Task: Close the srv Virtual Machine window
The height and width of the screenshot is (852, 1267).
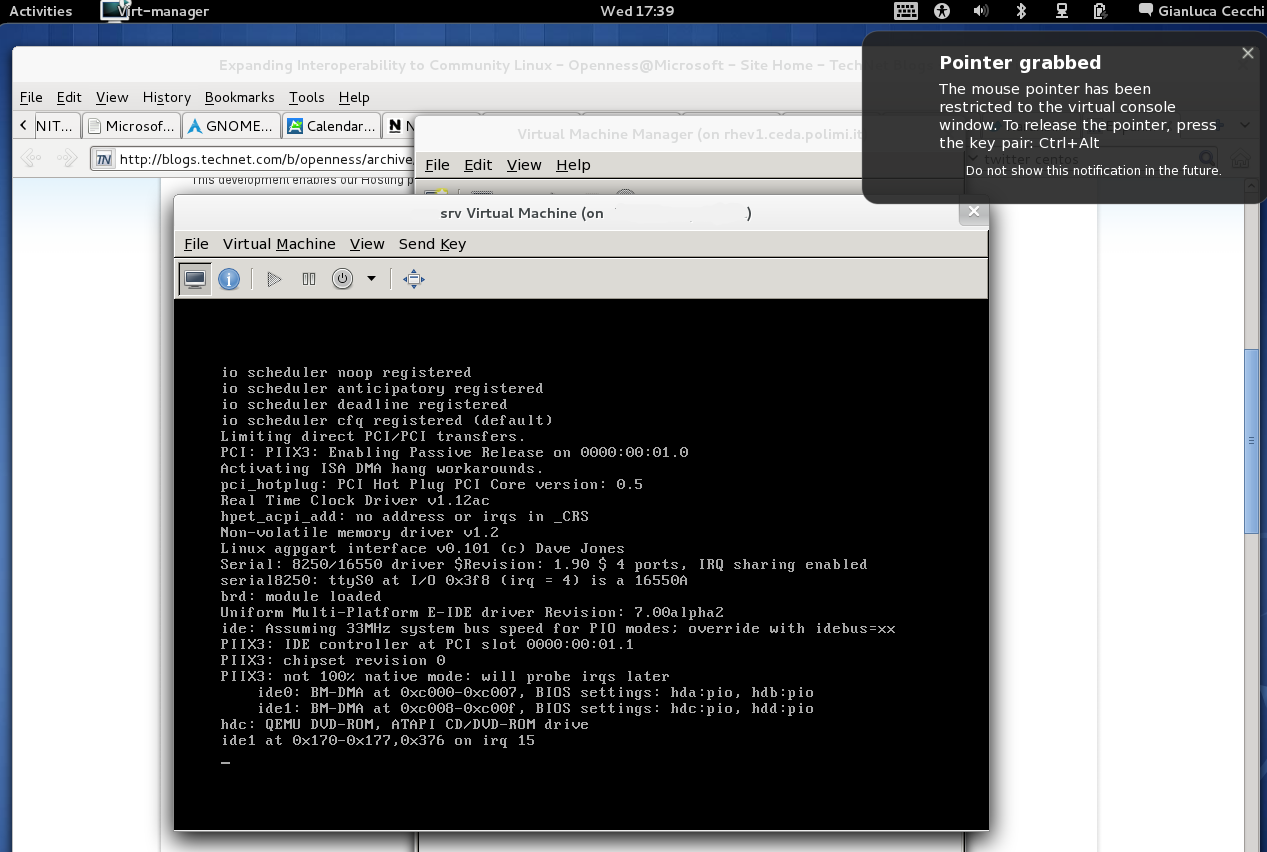Action: click(x=973, y=211)
